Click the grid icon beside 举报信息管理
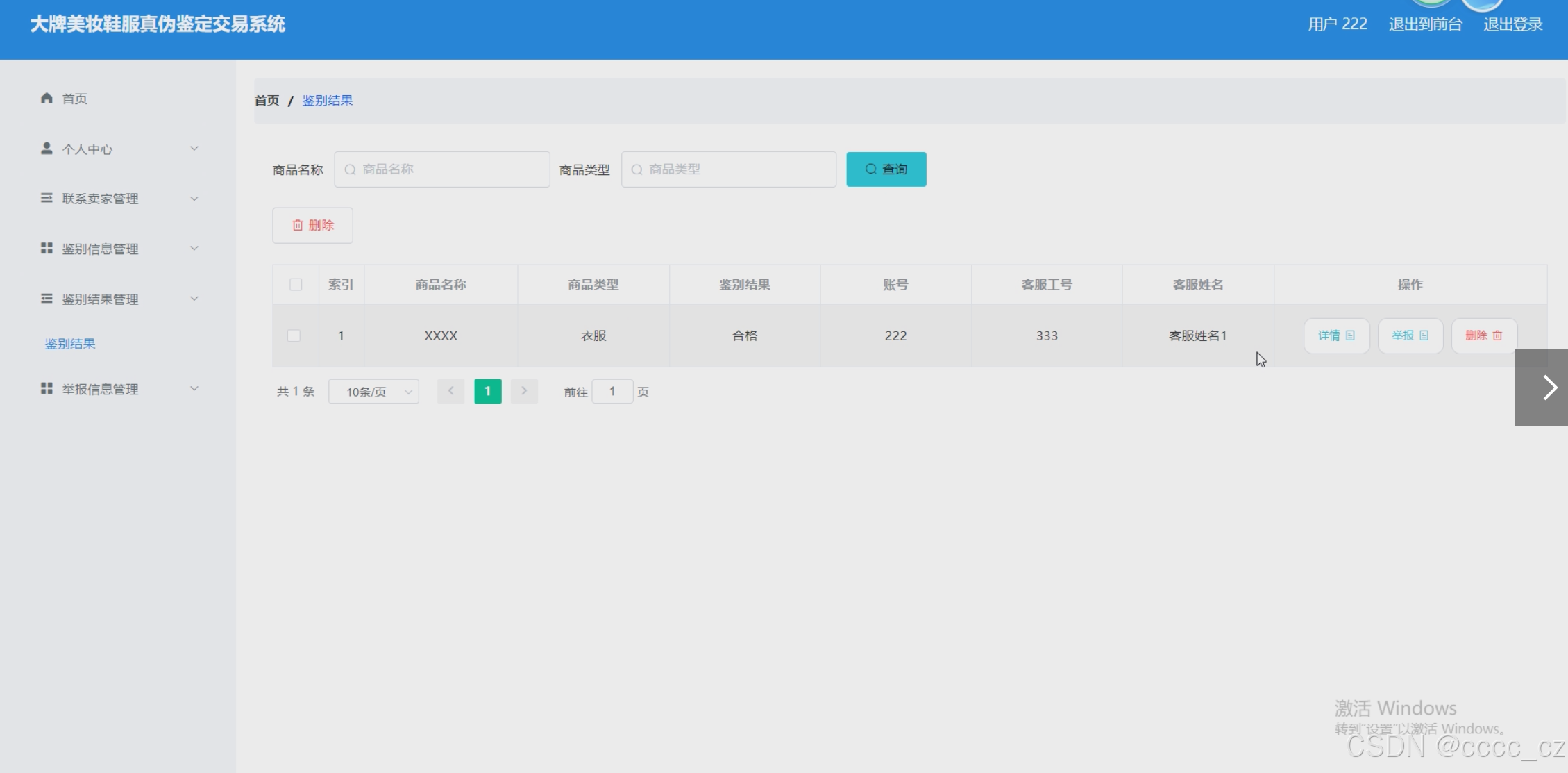1568x773 pixels. coord(47,388)
